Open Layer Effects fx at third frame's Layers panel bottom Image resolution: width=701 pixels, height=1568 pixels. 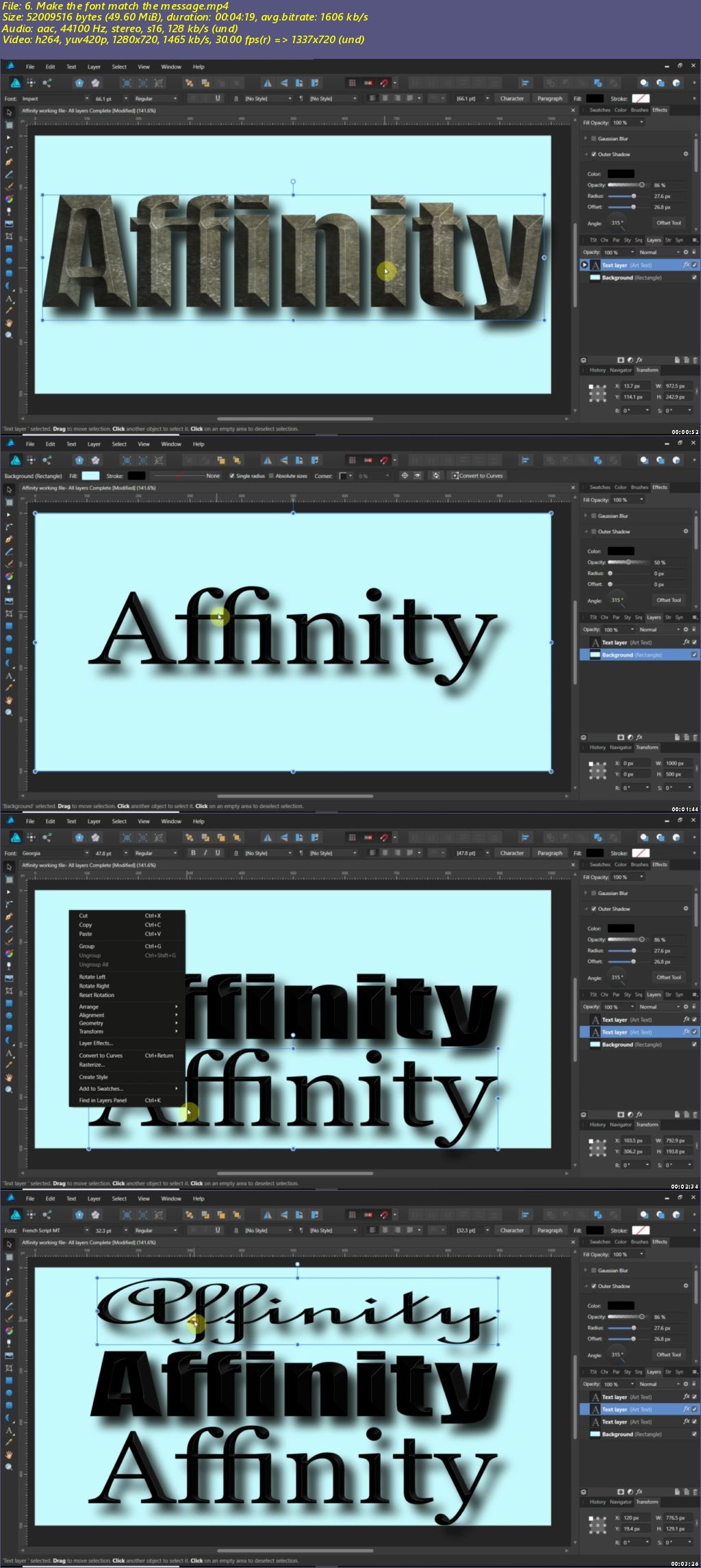pyautogui.click(x=639, y=1114)
